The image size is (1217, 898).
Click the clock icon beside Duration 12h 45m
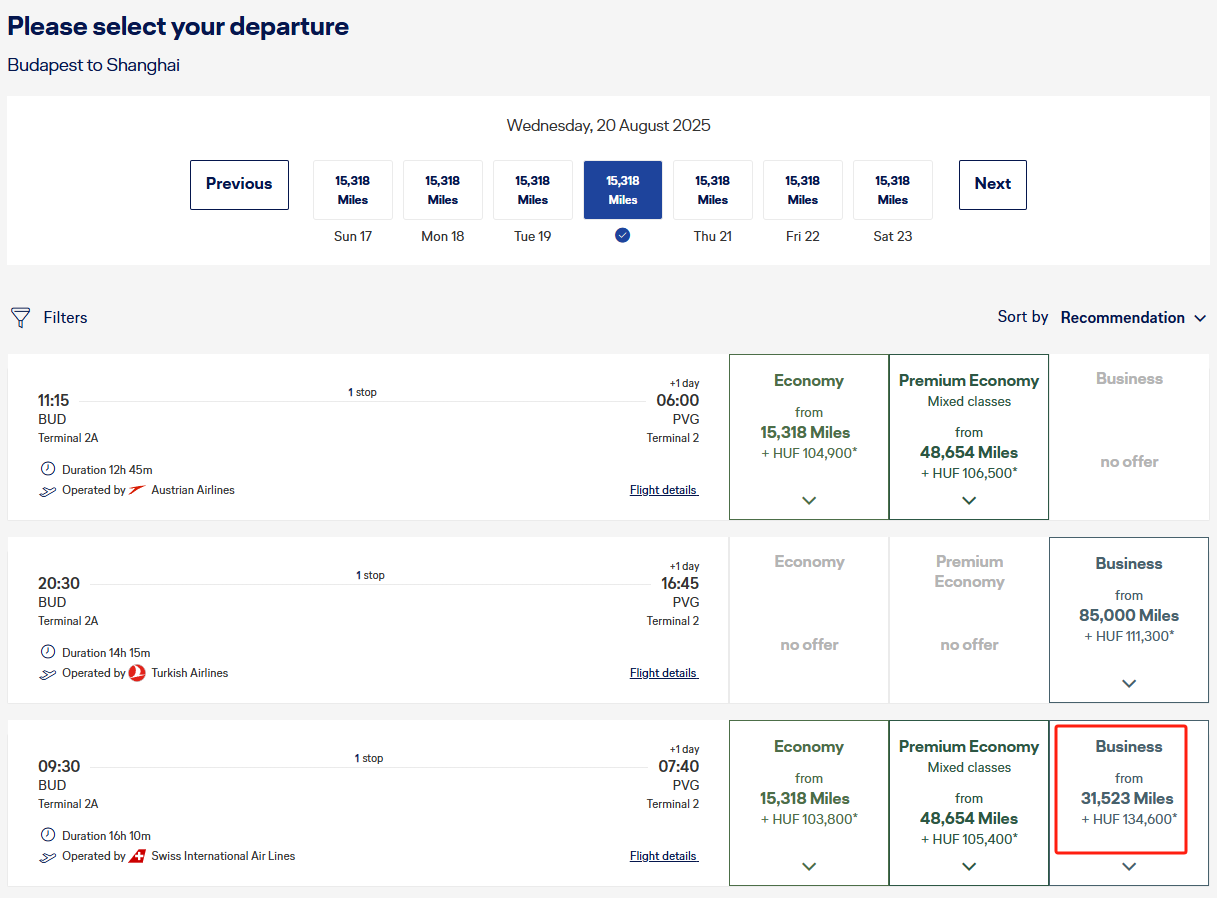point(48,469)
